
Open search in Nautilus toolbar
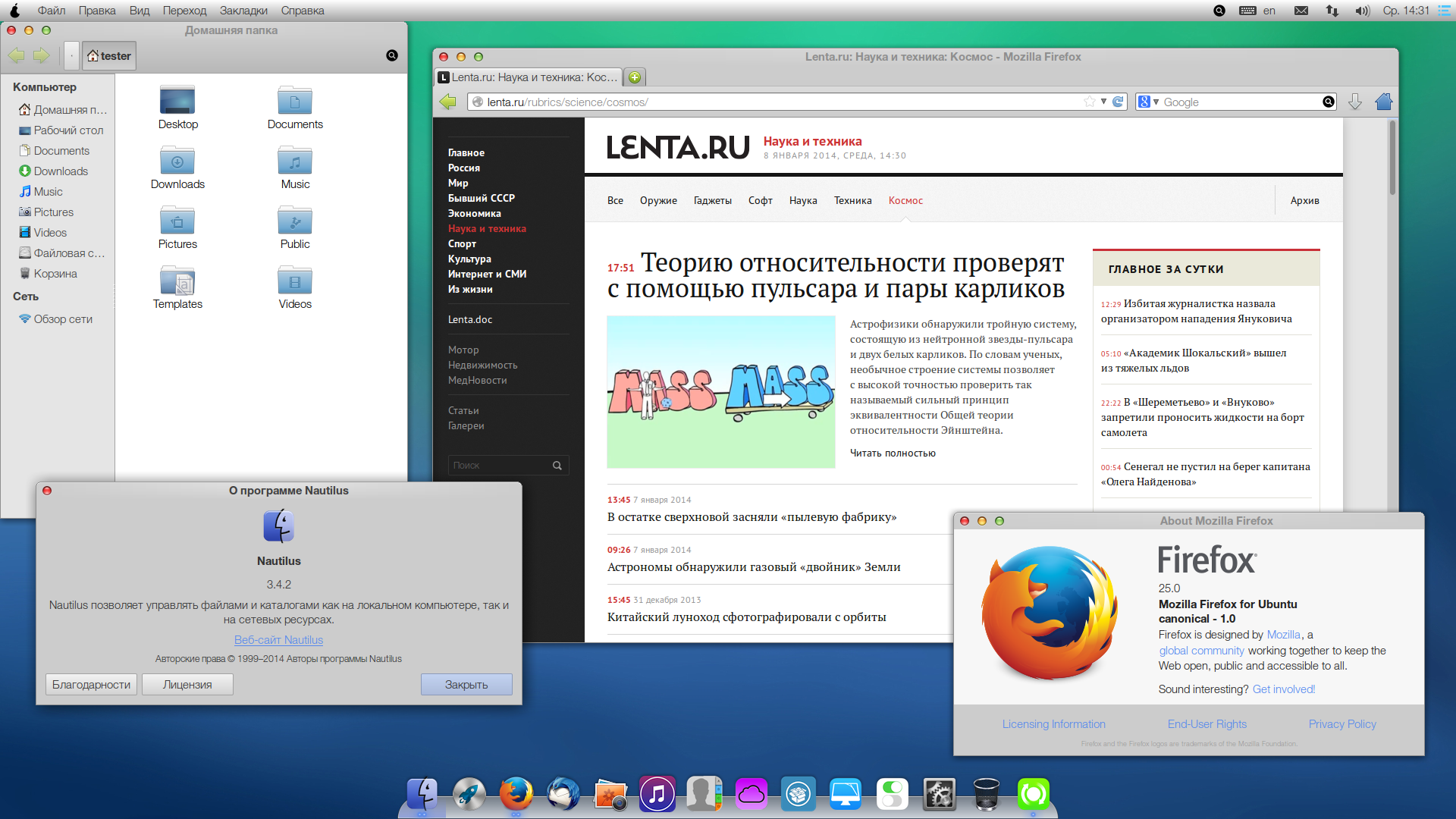[x=392, y=55]
